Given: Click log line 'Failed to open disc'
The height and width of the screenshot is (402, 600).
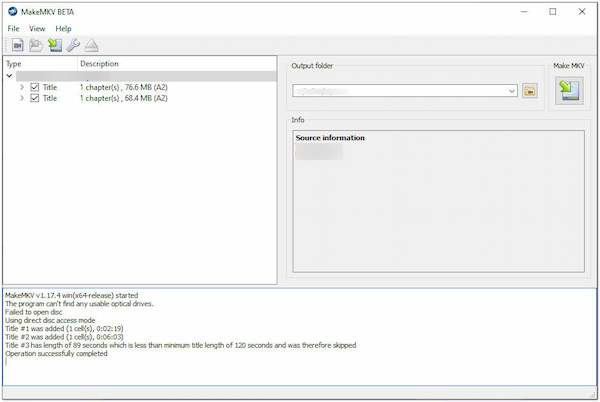Looking at the screenshot, I should 34,312.
